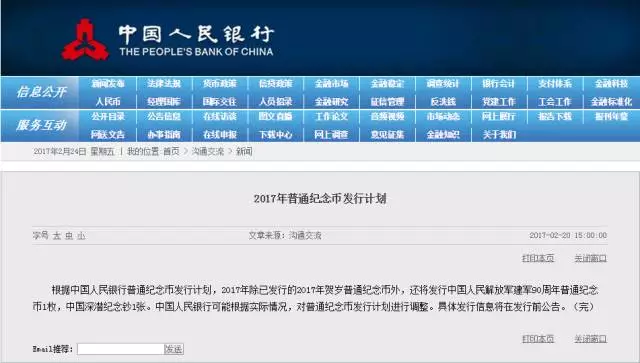Click 关闭窗口 link below the article body
Image resolution: width=640 pixels, height=363 pixels.
click(590, 339)
